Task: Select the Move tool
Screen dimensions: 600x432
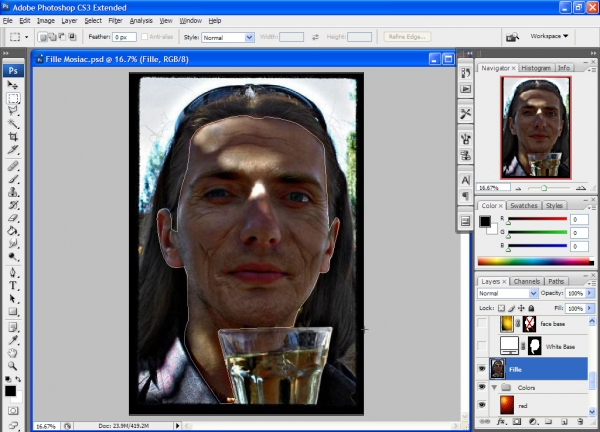Action: click(13, 85)
